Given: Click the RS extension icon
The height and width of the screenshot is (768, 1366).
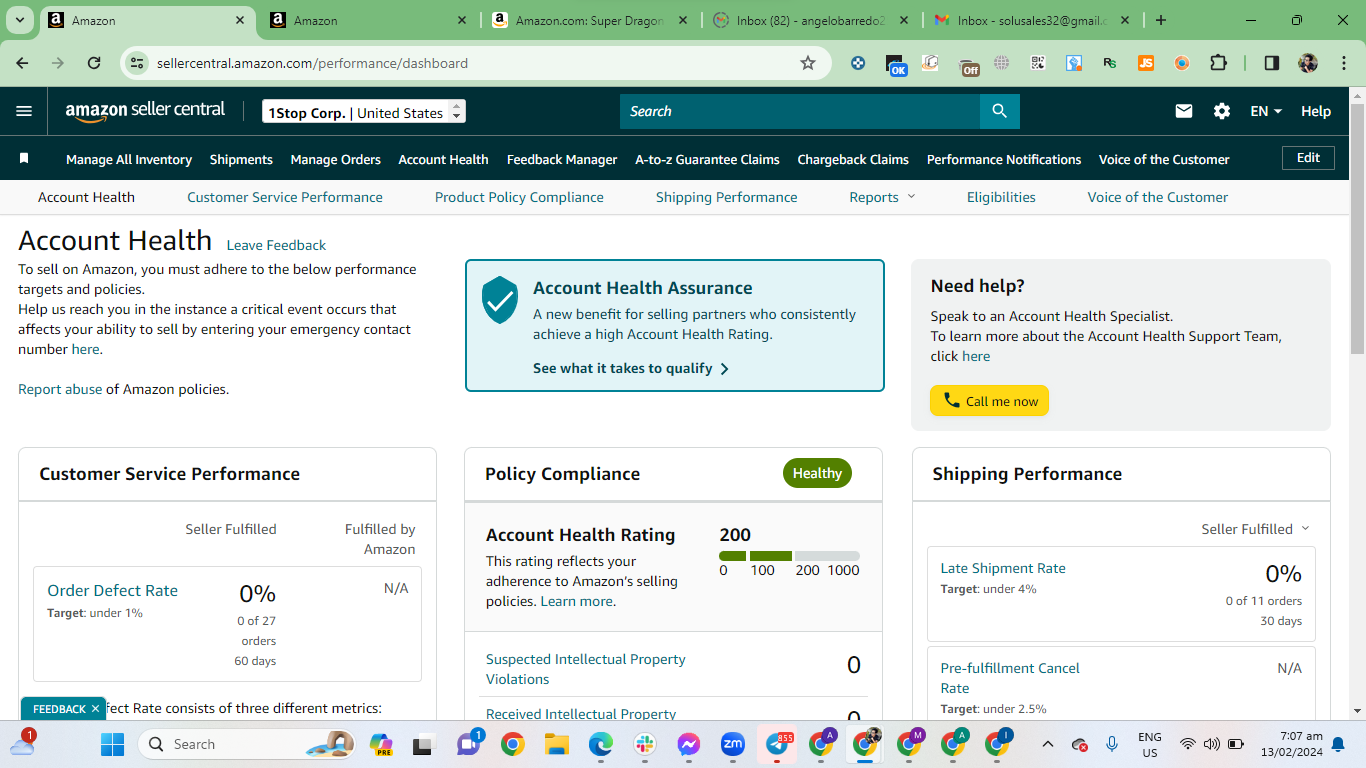Looking at the screenshot, I should click(x=1110, y=63).
